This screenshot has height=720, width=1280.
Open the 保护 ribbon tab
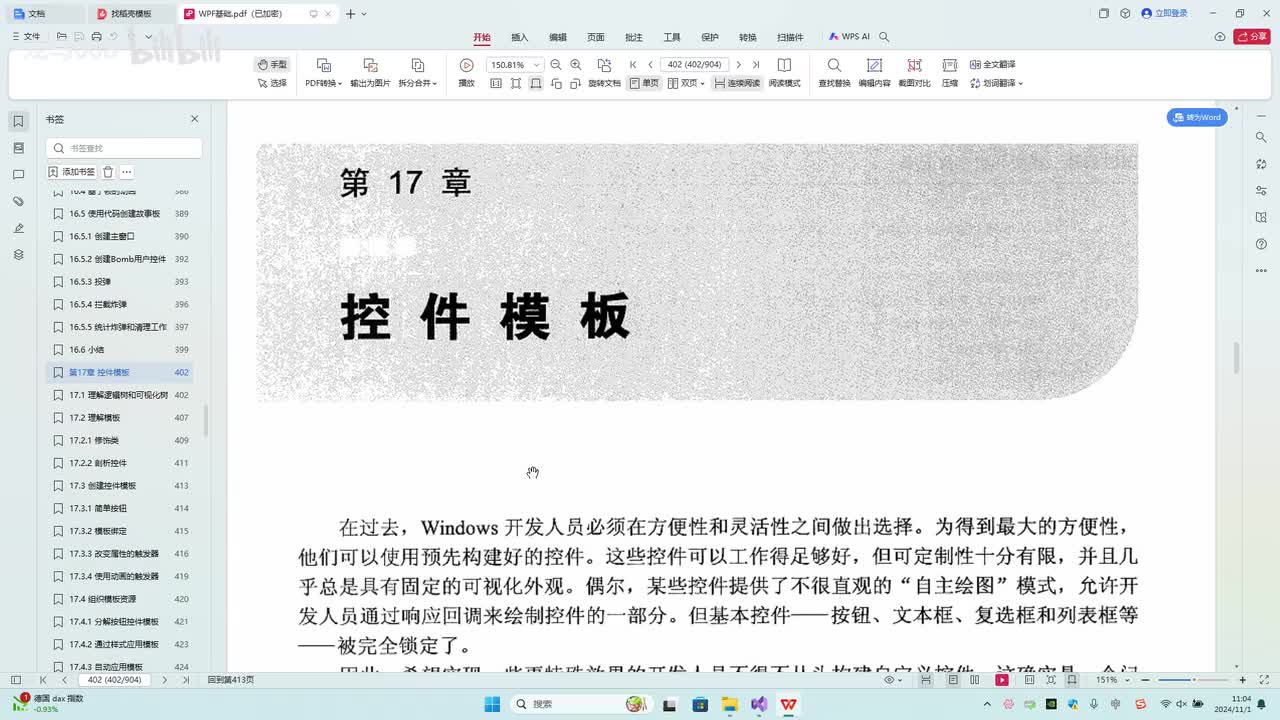tap(710, 37)
